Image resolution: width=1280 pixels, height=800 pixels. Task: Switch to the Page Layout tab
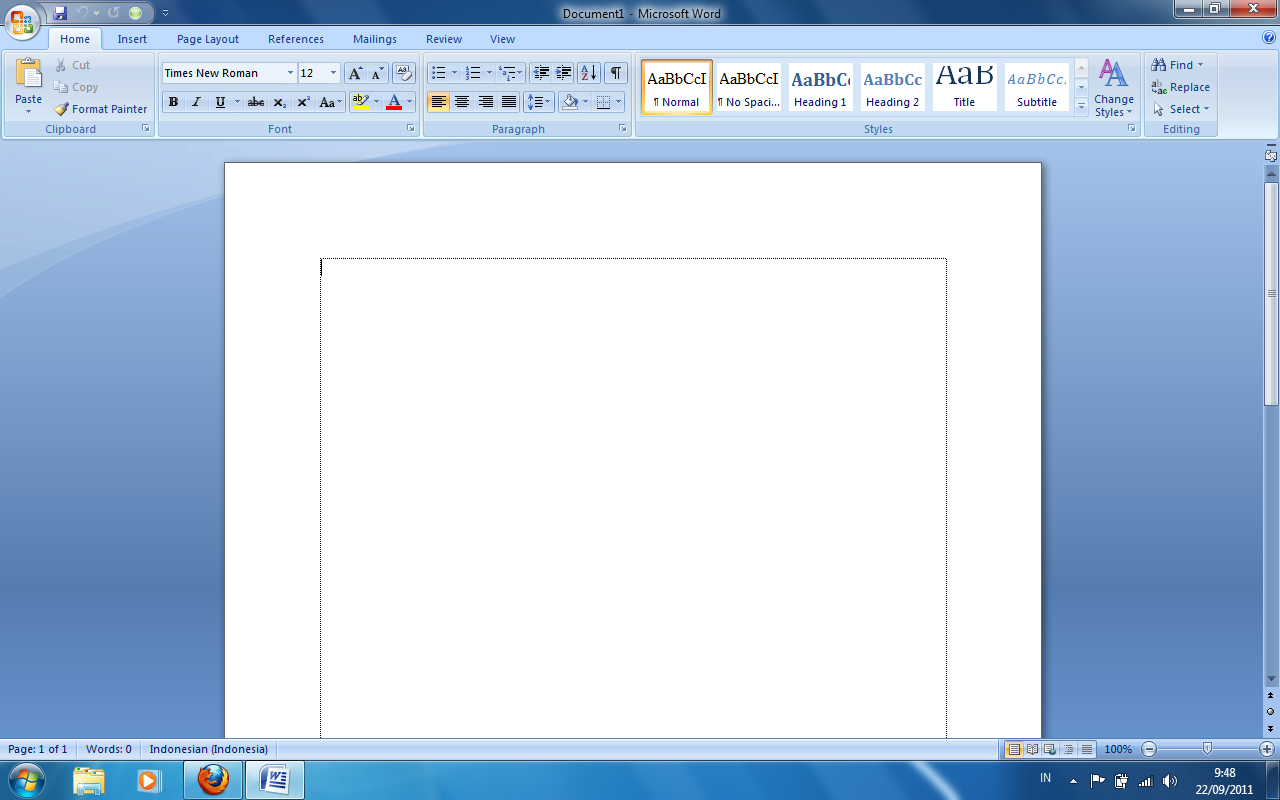208,39
